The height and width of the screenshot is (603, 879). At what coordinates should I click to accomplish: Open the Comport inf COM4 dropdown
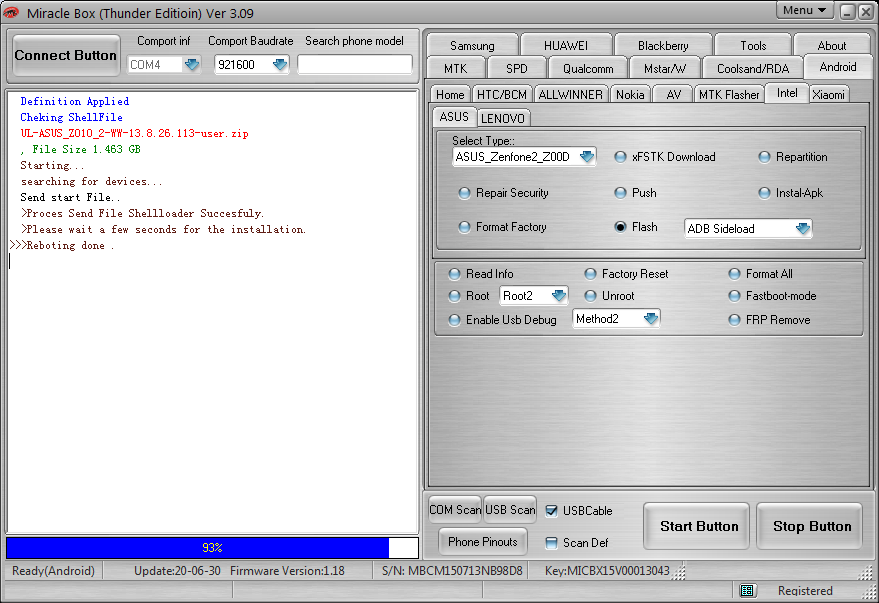click(x=192, y=64)
